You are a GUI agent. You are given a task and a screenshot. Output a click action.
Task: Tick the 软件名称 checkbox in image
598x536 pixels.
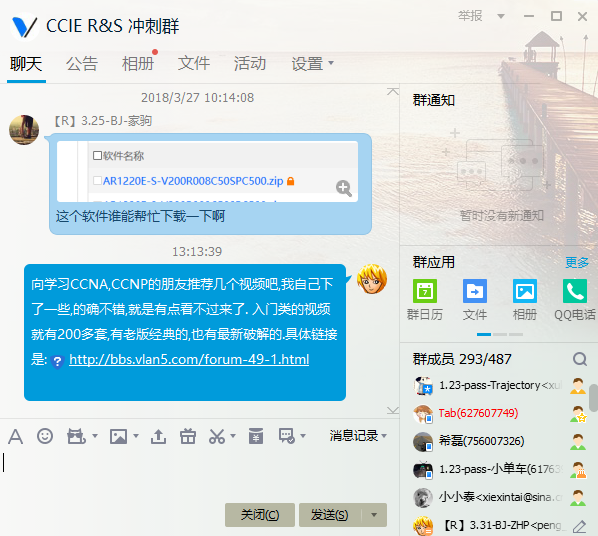(x=97, y=155)
